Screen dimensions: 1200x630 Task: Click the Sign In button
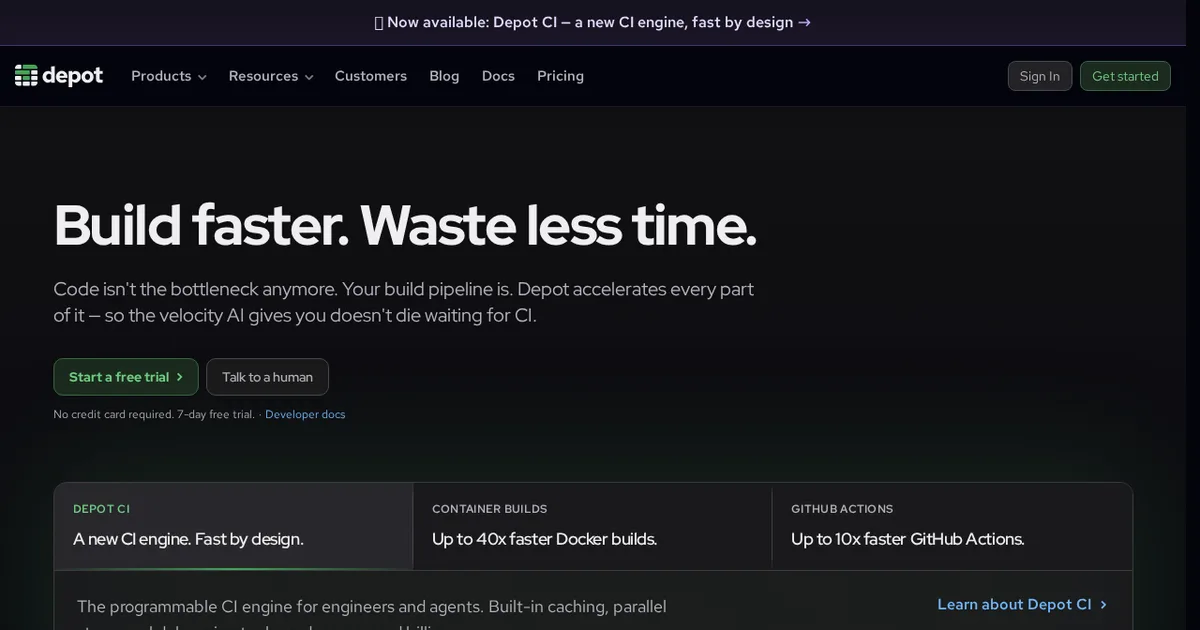coord(1040,76)
